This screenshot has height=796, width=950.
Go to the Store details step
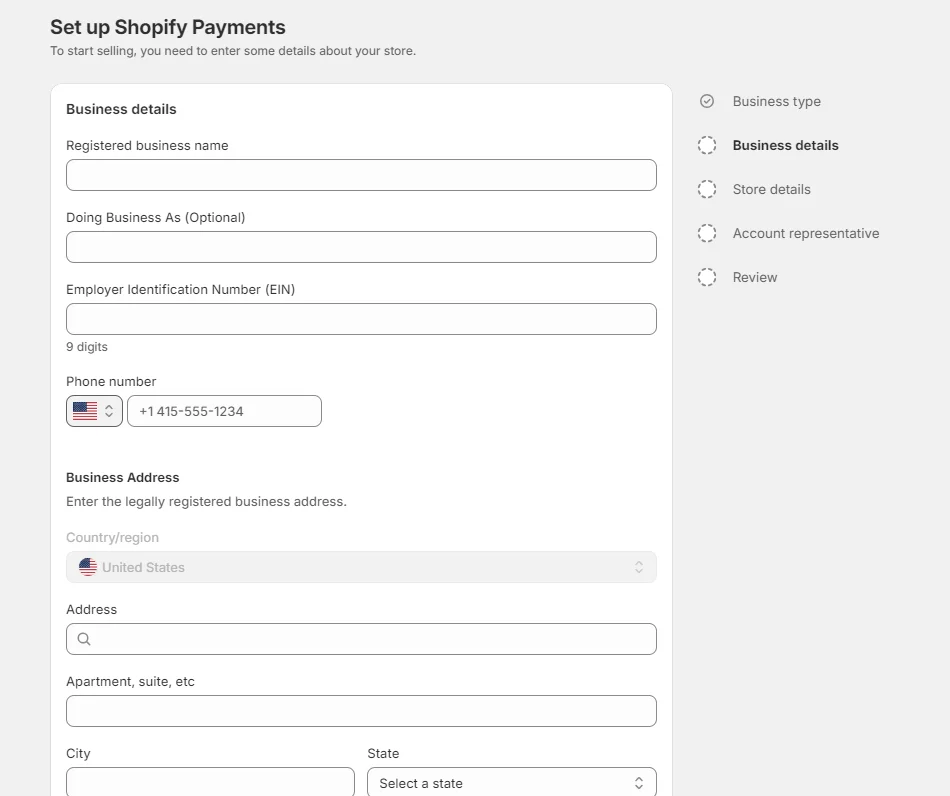(771, 189)
